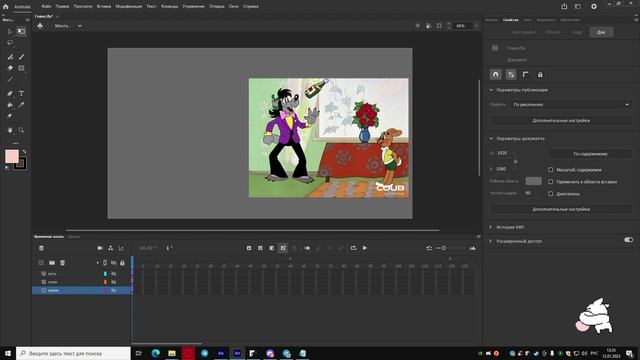This screenshot has height=360, width=640.
Task: Open the stage zoom percentage dropdown
Action: 476,26
